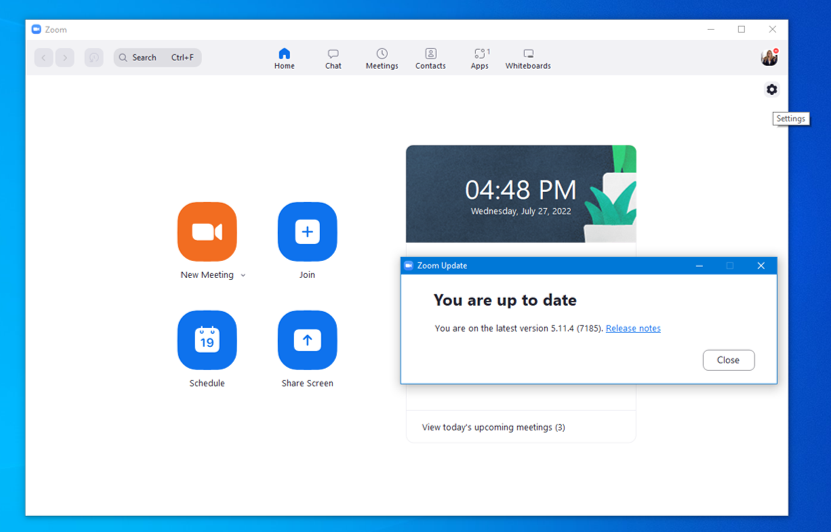Click the blue Join meeting icon
Screen dimensions: 831x532
(307, 232)
